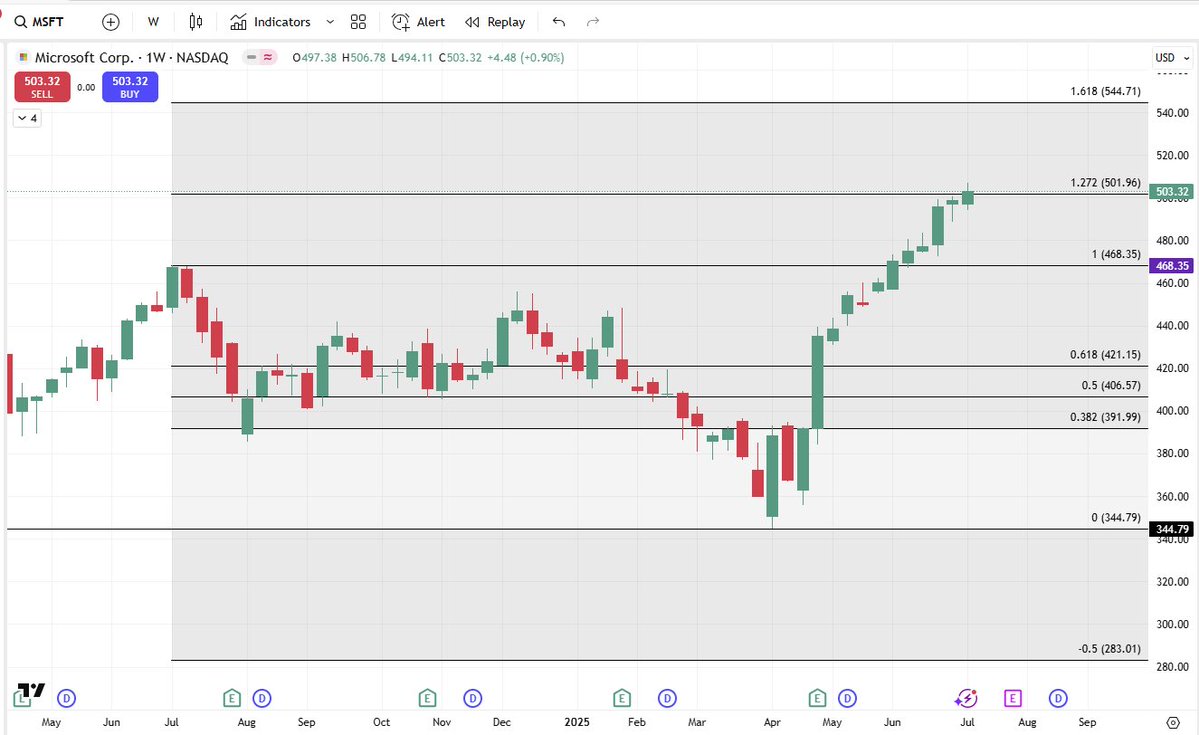Viewport: 1199px width, 735px height.
Task: Click the high value H506.78
Action: pos(363,57)
